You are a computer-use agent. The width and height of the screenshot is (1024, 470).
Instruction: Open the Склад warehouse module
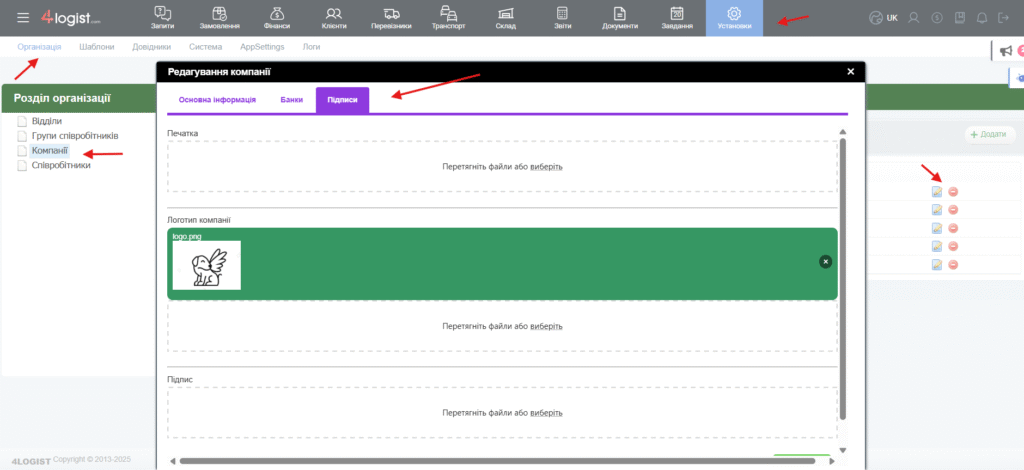tap(506, 18)
